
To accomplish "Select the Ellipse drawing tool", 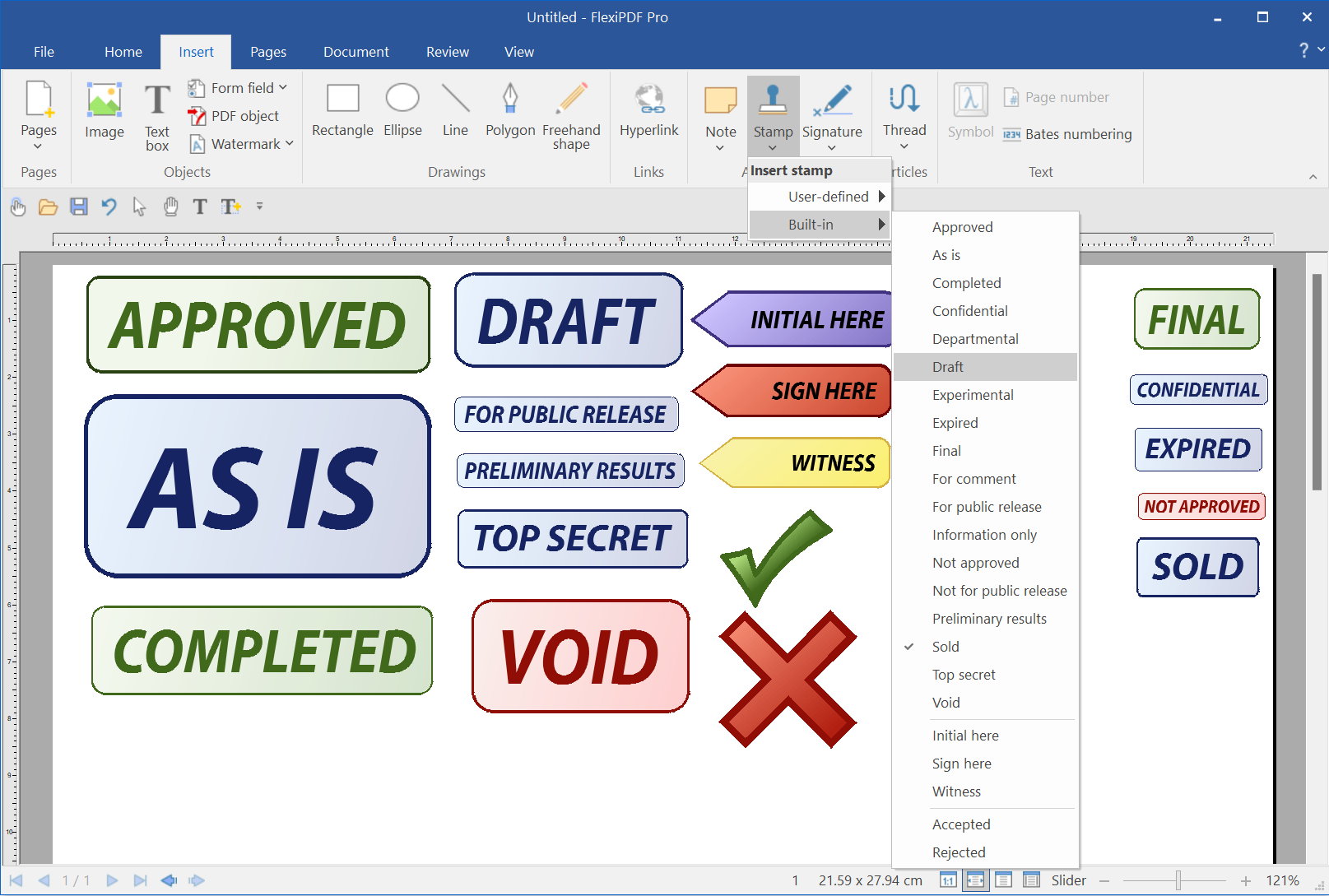I will coord(402,108).
